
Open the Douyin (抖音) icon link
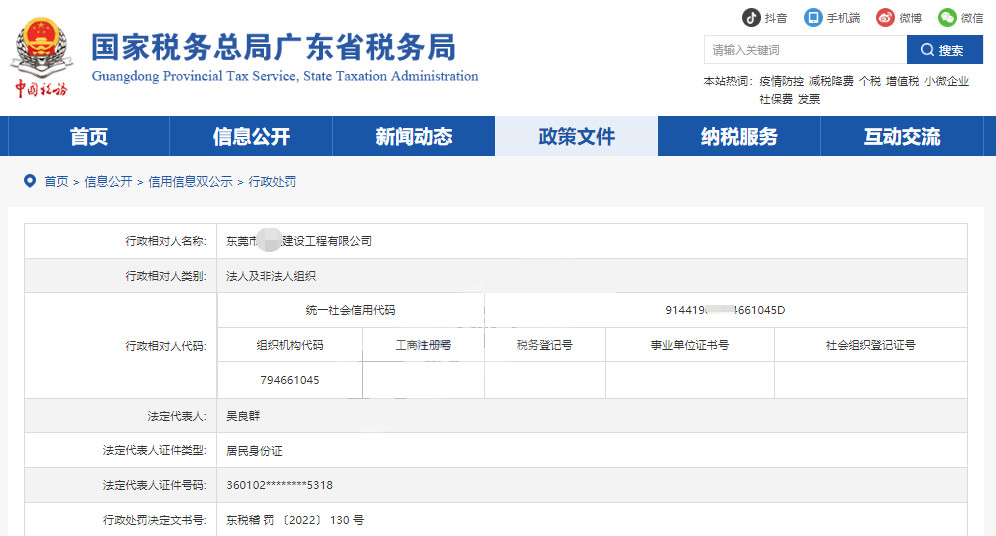[751, 18]
